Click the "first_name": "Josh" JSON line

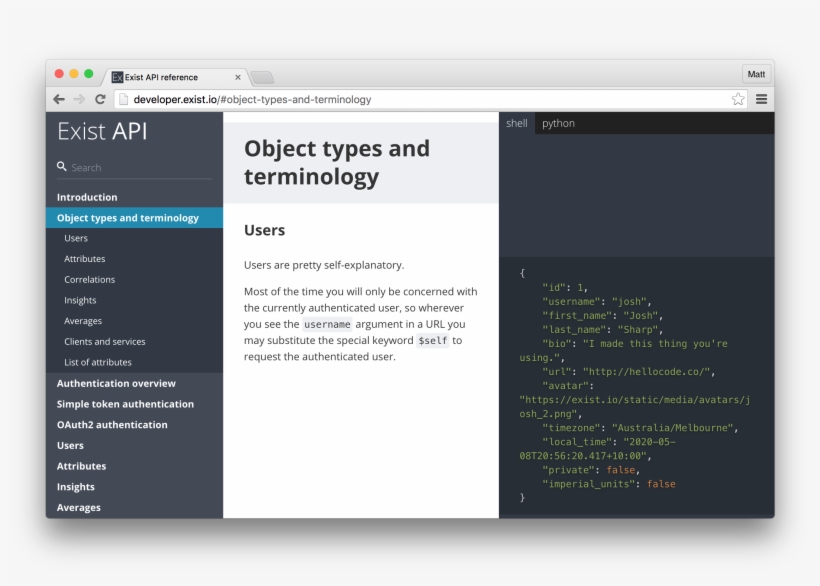602,316
